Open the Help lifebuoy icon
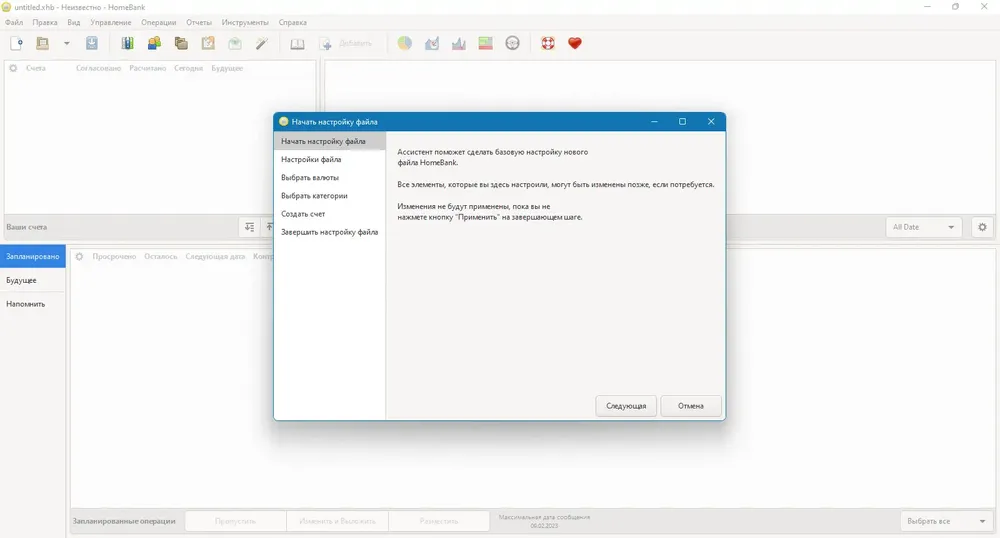Screen dimensions: 1000x538 548,43
